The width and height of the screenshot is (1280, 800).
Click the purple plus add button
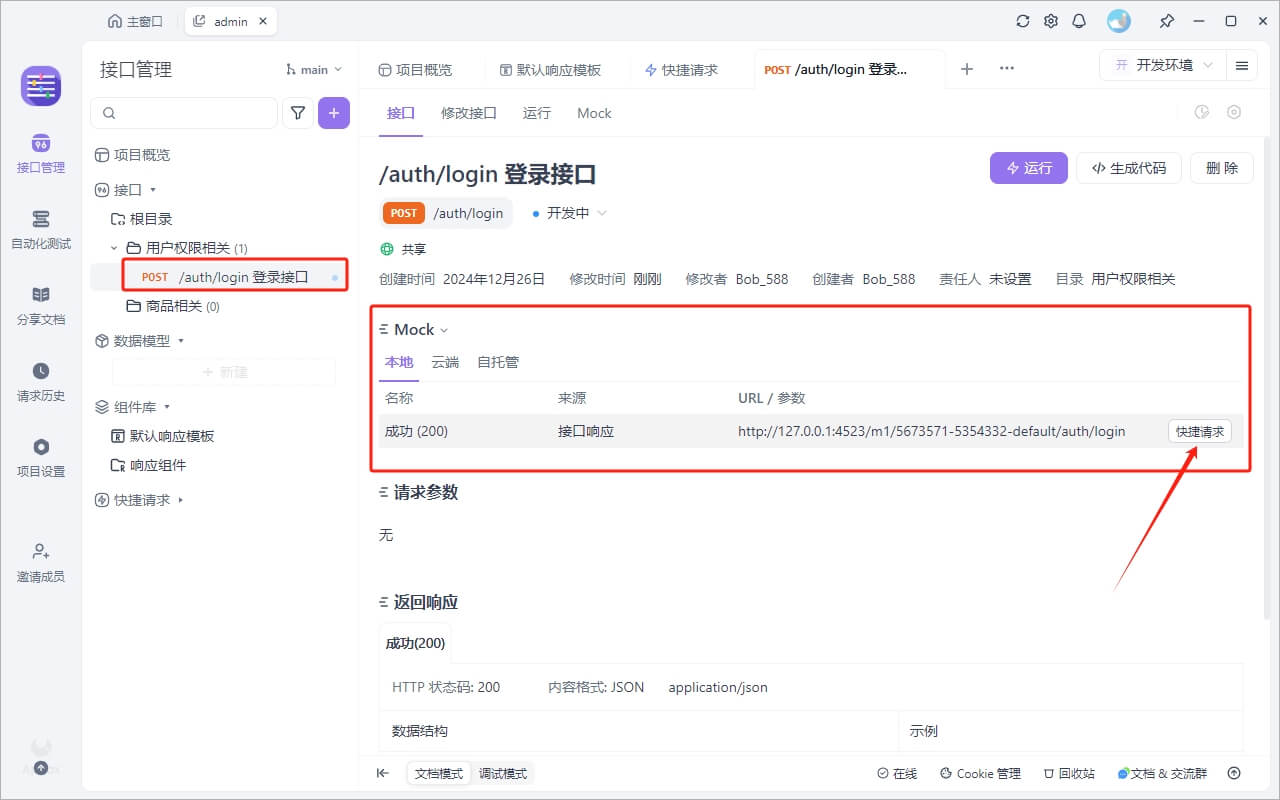334,113
